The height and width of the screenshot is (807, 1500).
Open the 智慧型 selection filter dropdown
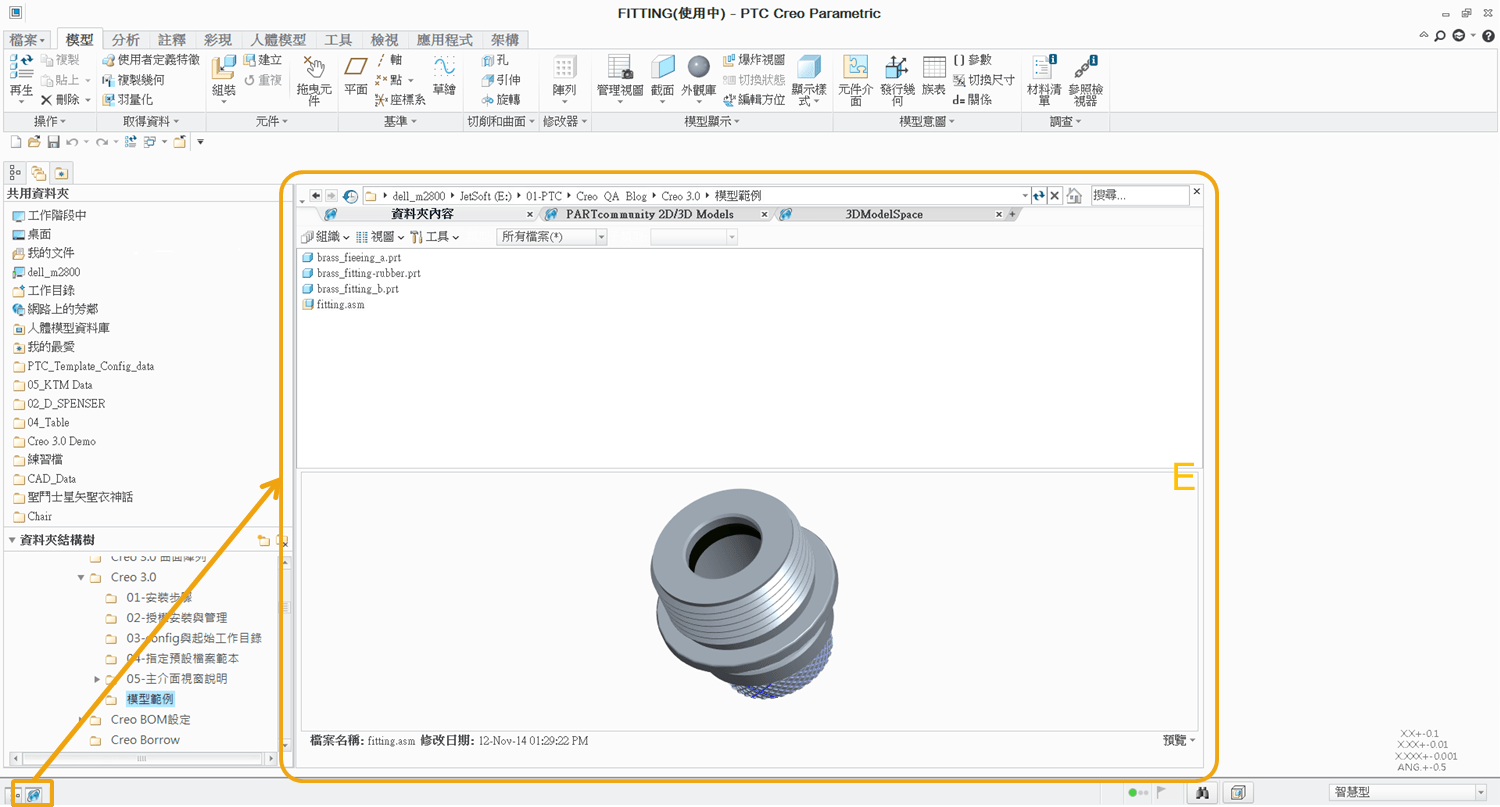(1407, 793)
